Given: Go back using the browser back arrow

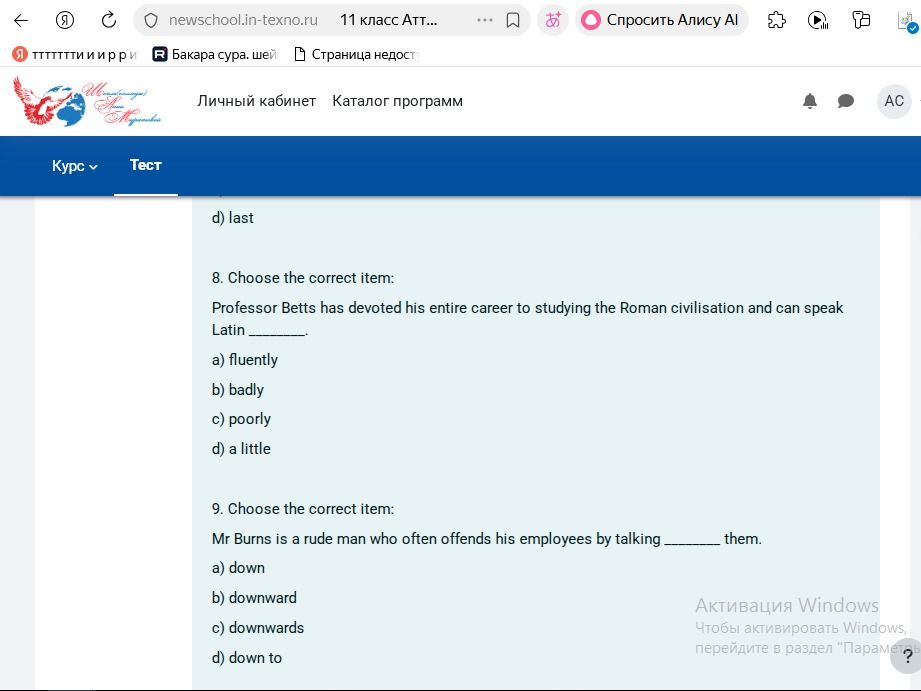Looking at the screenshot, I should coord(21,21).
